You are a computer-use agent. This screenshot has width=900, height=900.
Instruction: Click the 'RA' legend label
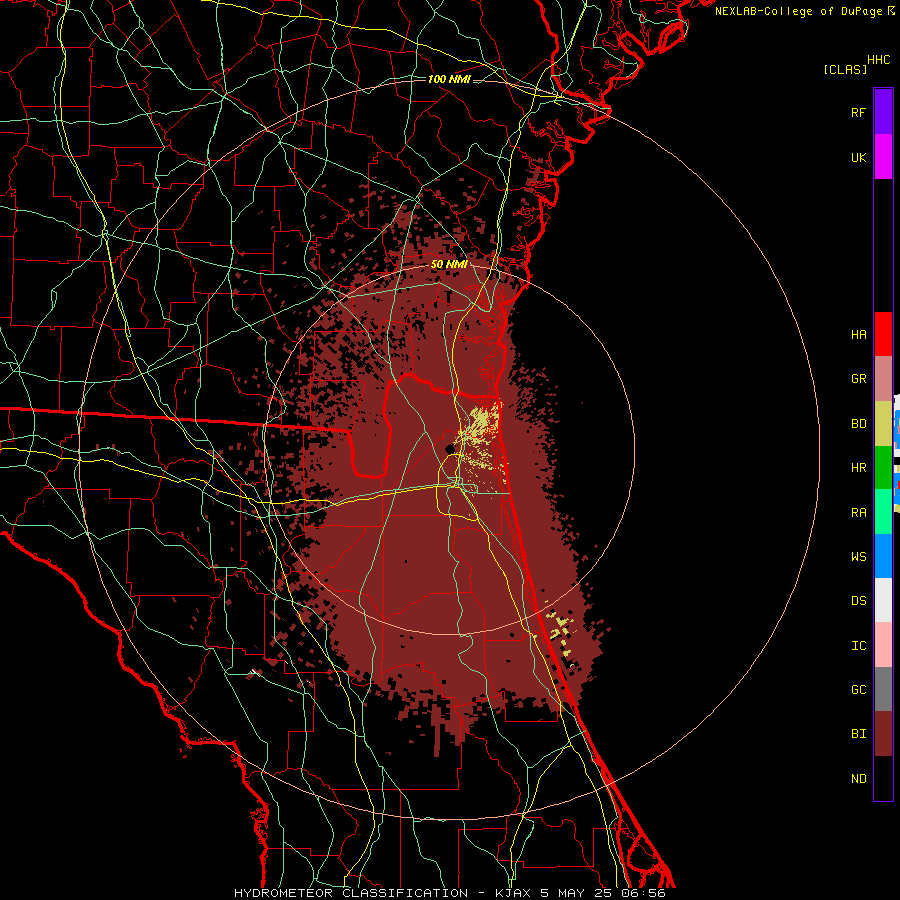(x=858, y=513)
